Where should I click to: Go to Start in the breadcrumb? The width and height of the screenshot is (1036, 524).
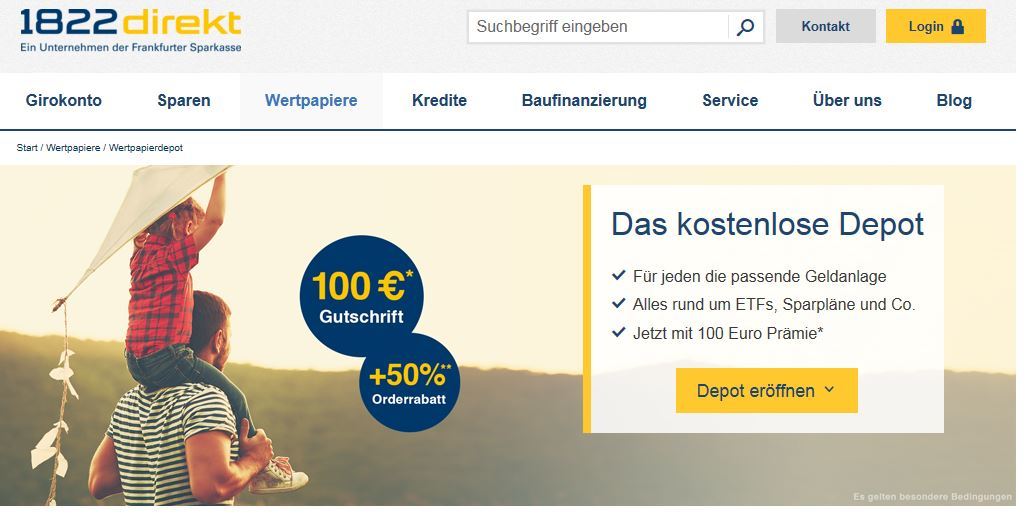coord(27,148)
